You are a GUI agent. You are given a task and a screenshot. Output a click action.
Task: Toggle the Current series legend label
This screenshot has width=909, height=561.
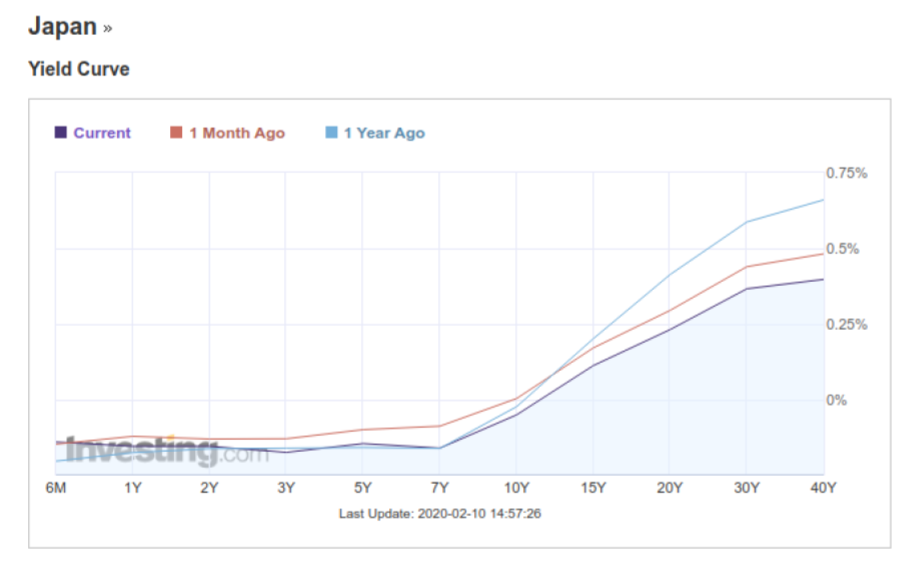coord(102,133)
